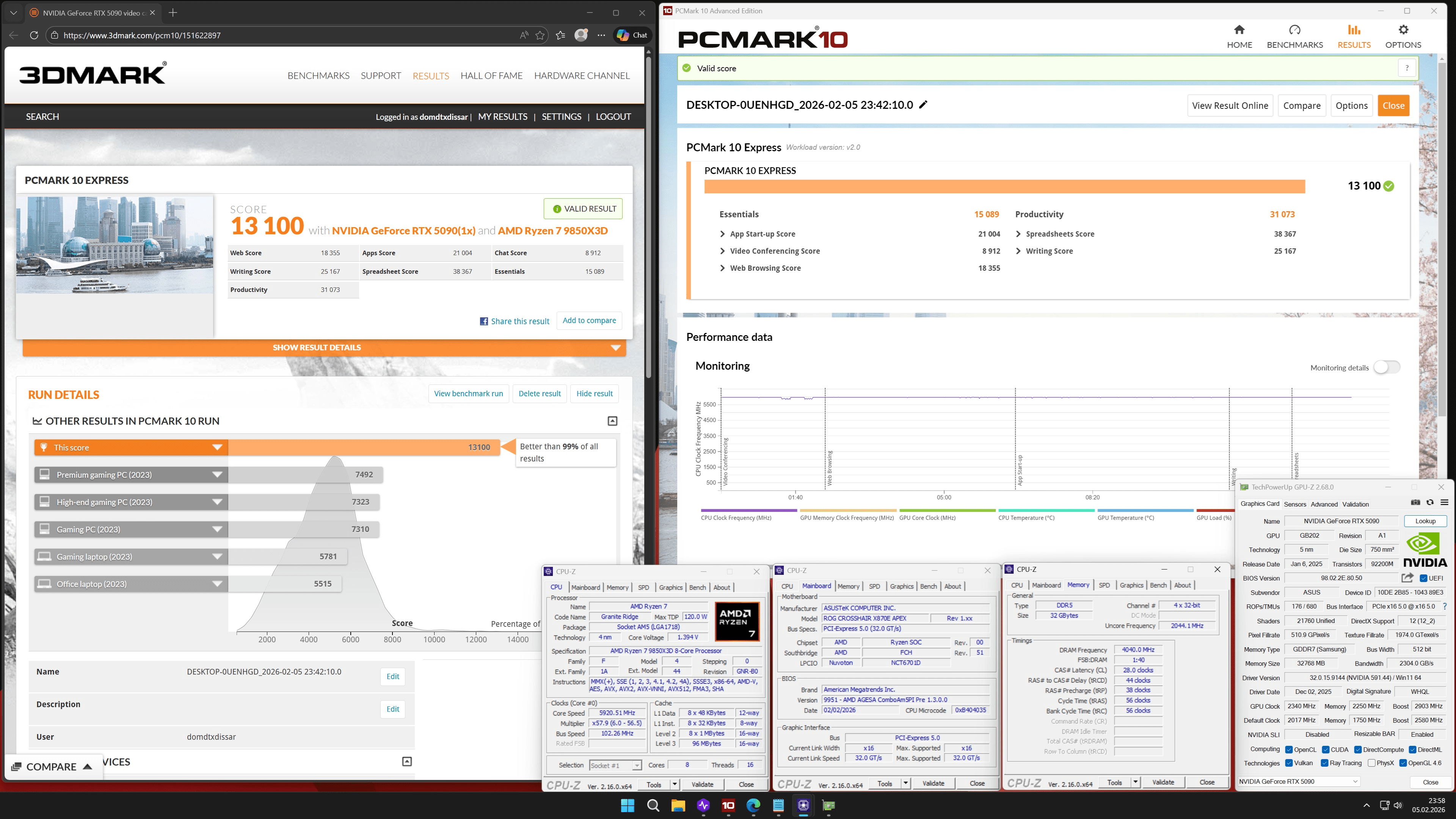This screenshot has width=1456, height=819.
Task: Click the Compare button in PCMark 10
Action: (1302, 106)
